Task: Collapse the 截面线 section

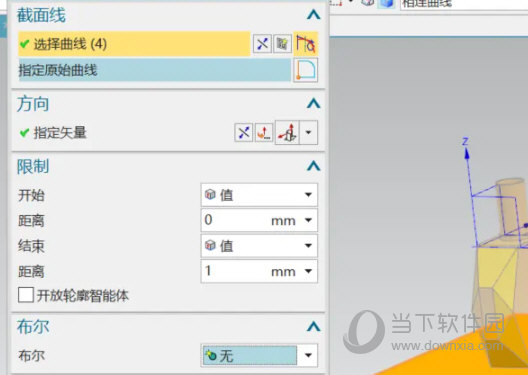Action: tap(314, 14)
